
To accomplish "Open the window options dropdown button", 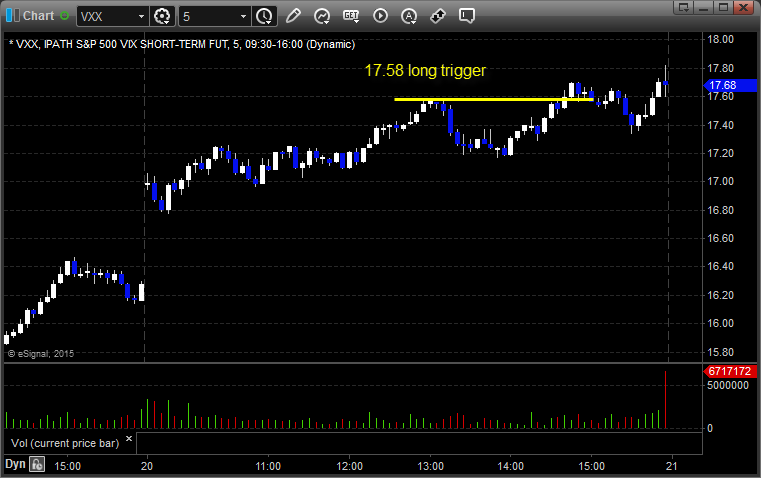I will point(684,7).
